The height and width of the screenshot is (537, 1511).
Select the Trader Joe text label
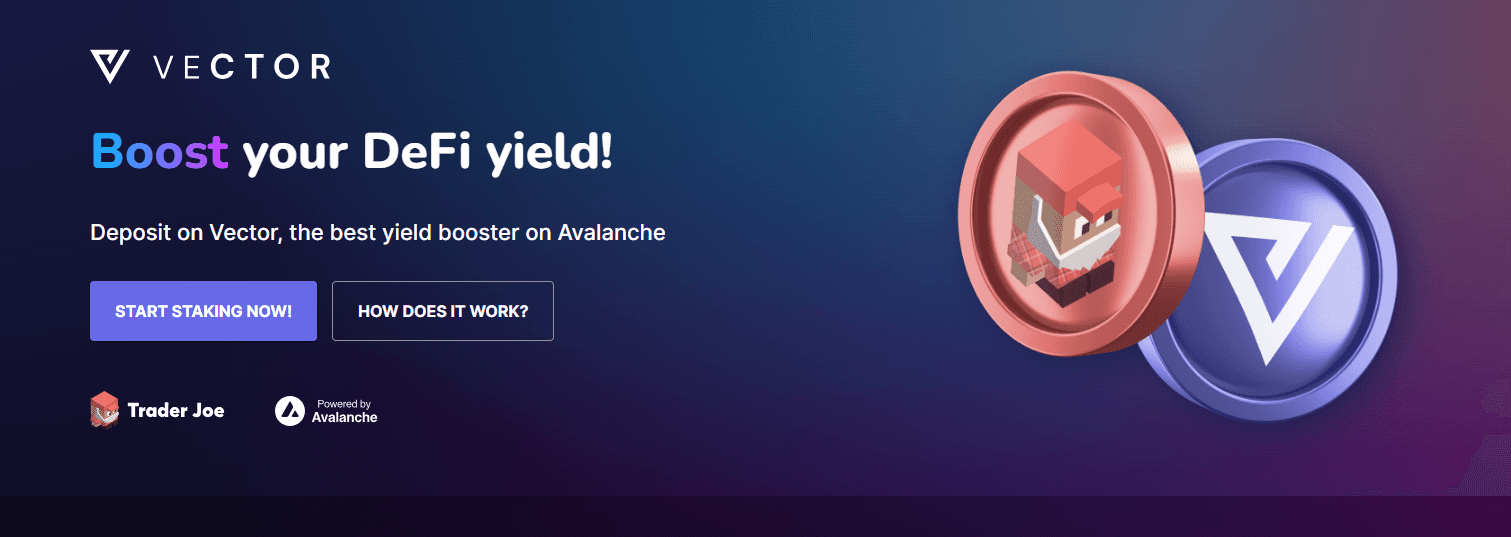pos(176,410)
